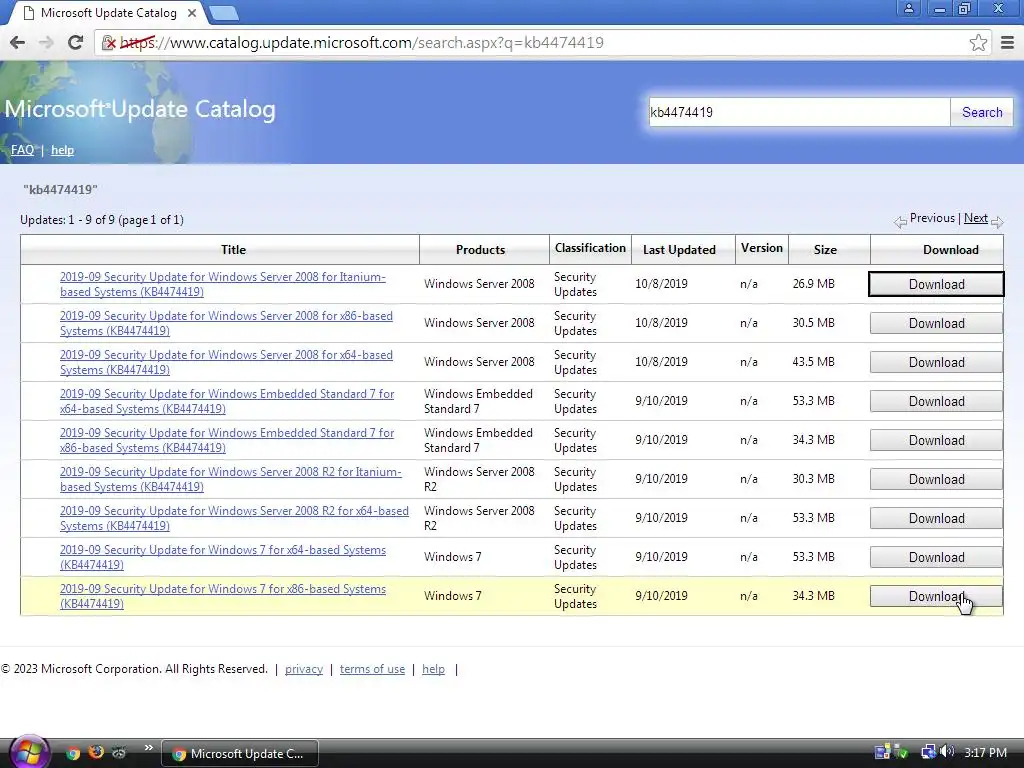Click the browser forward arrow
Viewport: 1024px width, 768px height.
[46, 42]
